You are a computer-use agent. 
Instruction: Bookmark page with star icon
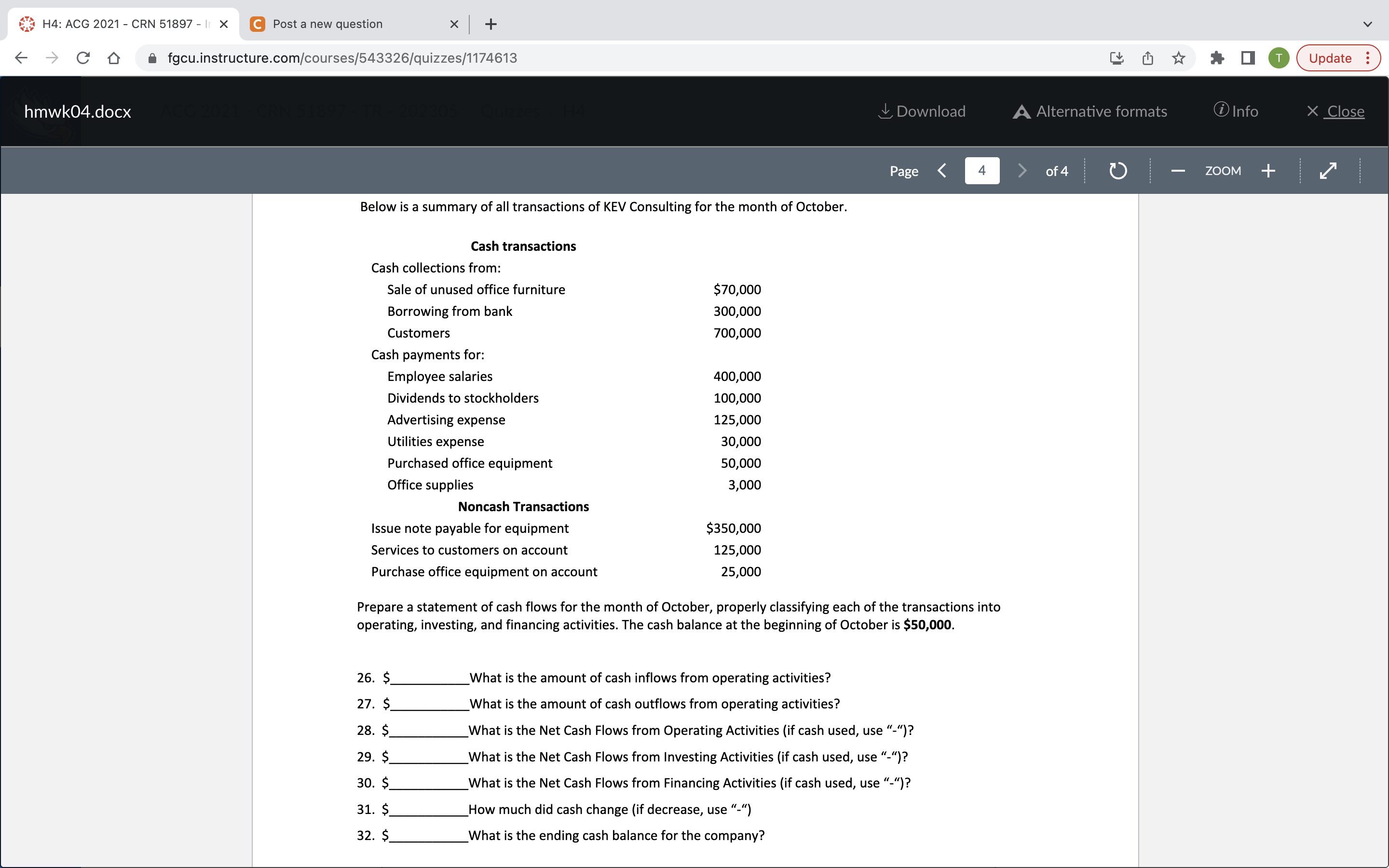[x=1178, y=58]
